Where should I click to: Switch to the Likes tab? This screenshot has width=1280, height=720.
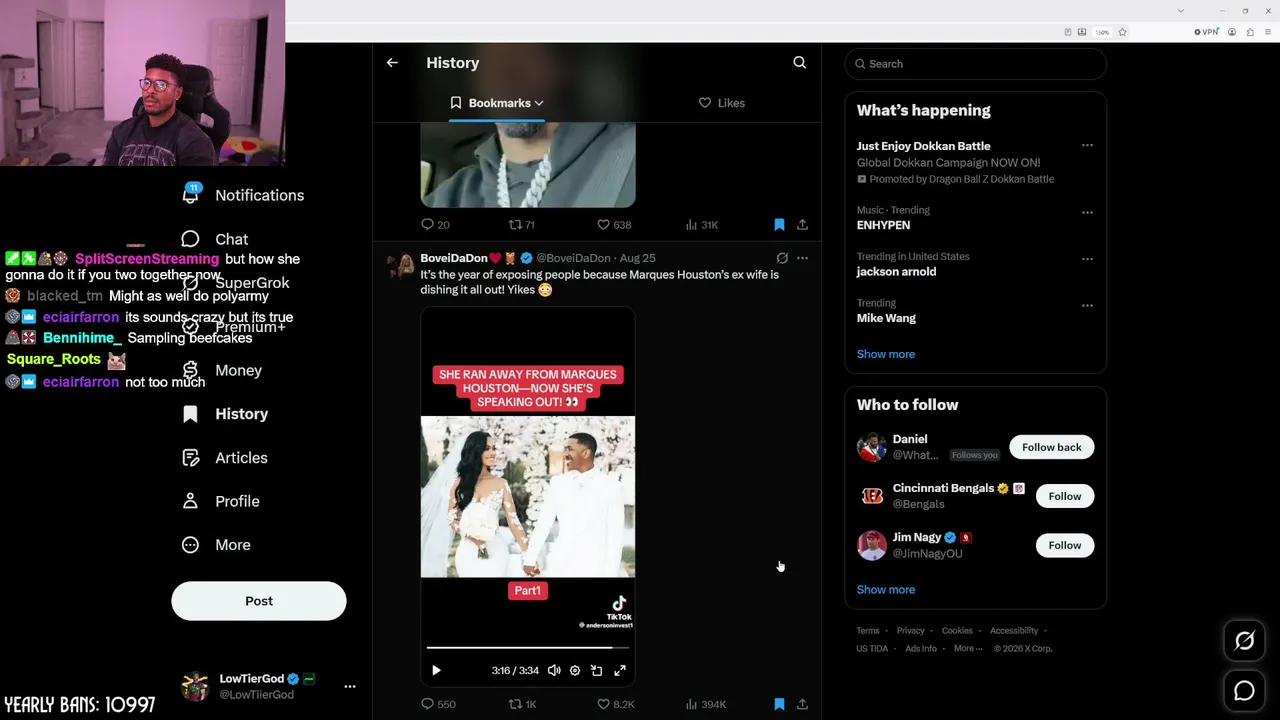(x=722, y=103)
